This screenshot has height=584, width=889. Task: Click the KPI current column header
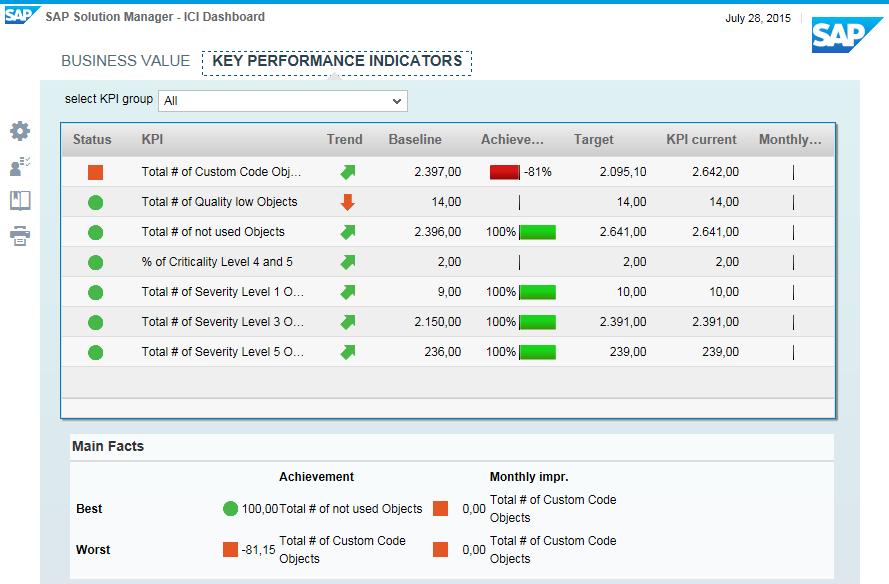tap(701, 139)
